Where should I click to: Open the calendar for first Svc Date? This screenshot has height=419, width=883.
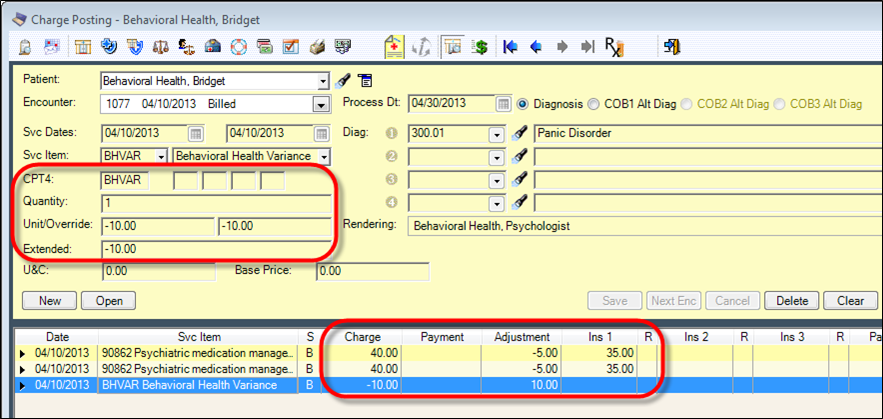point(196,134)
